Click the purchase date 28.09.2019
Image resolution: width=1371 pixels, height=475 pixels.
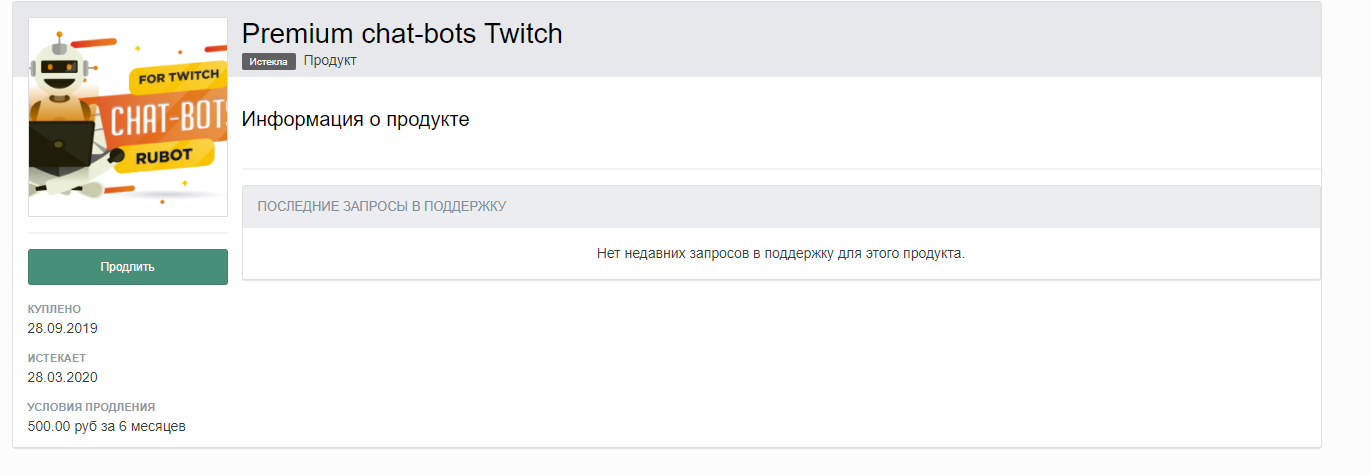click(x=62, y=328)
